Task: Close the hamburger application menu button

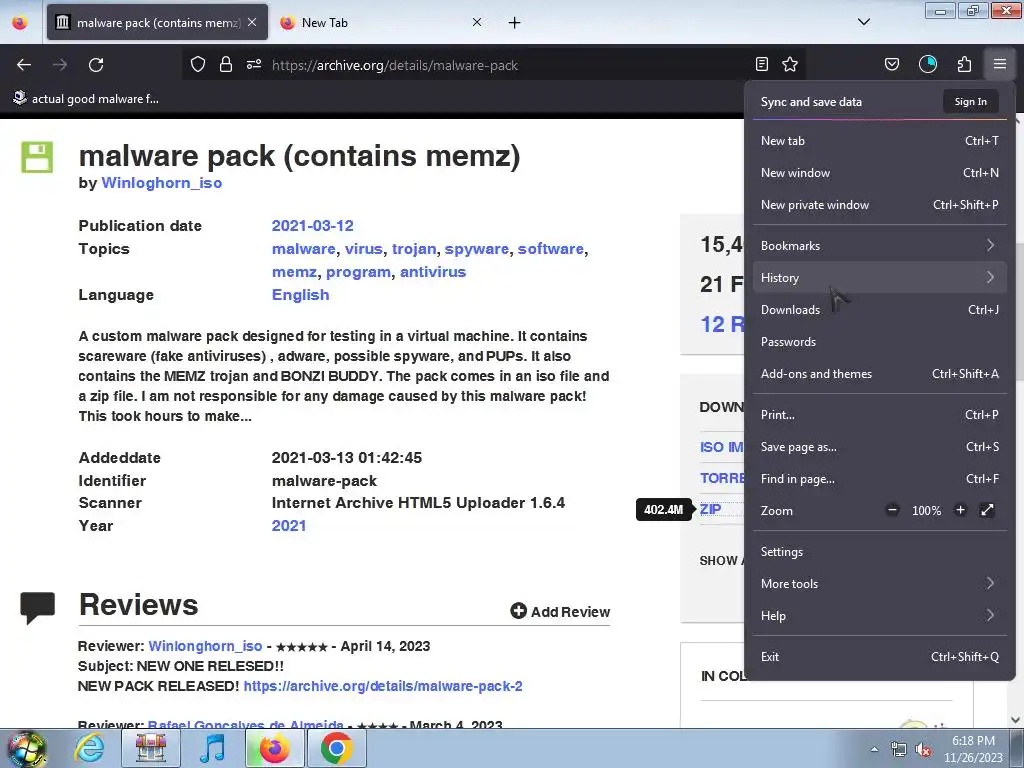Action: (1000, 65)
